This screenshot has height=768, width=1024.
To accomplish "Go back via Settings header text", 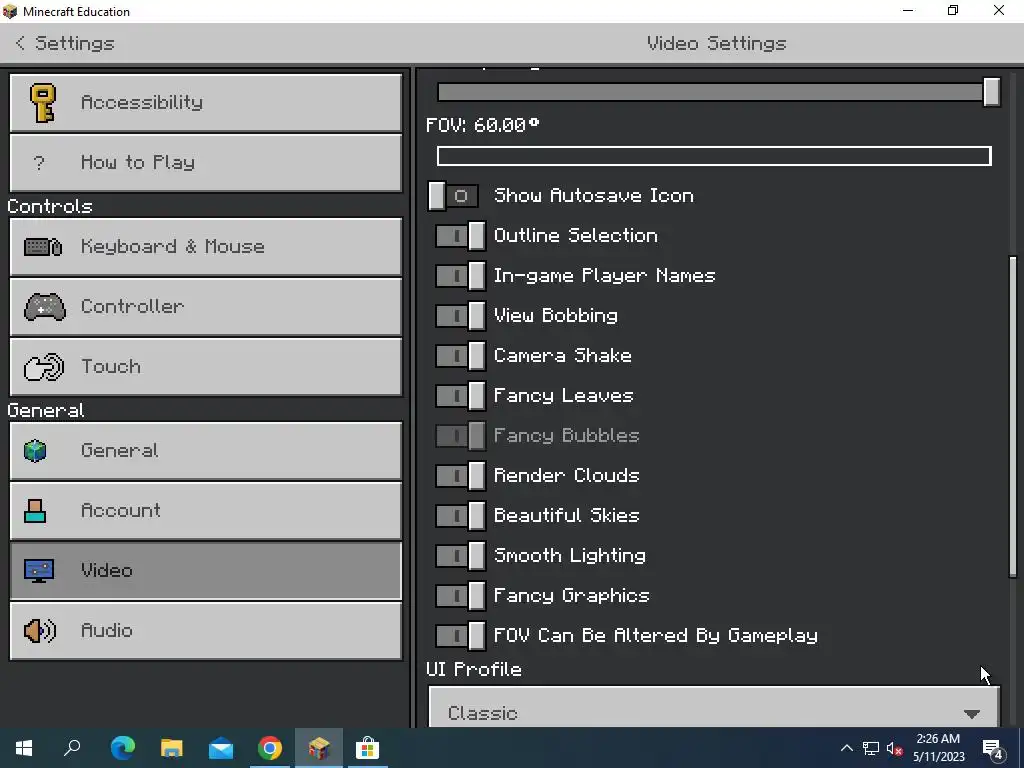I will (74, 43).
